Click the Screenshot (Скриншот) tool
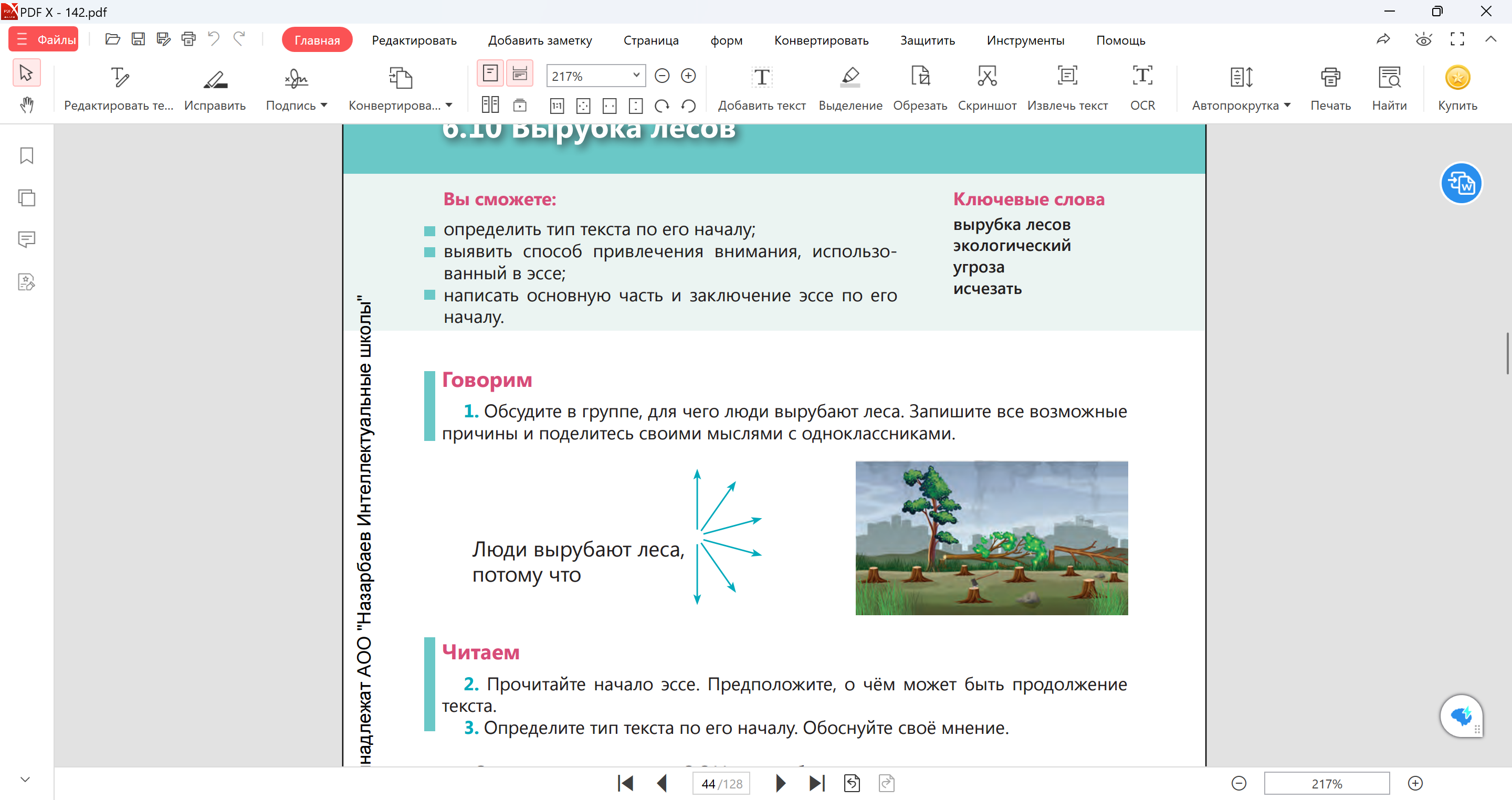This screenshot has width=1512, height=800. point(986,88)
